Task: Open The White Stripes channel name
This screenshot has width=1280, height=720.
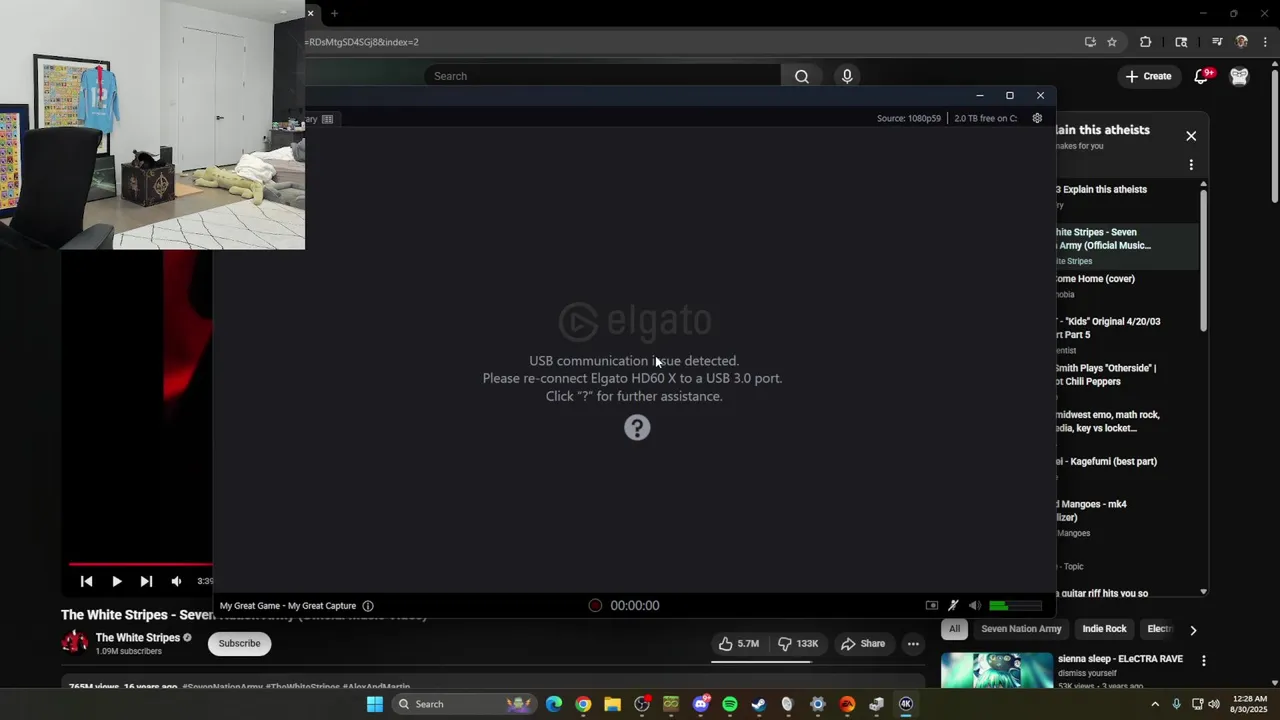Action: pos(138,638)
